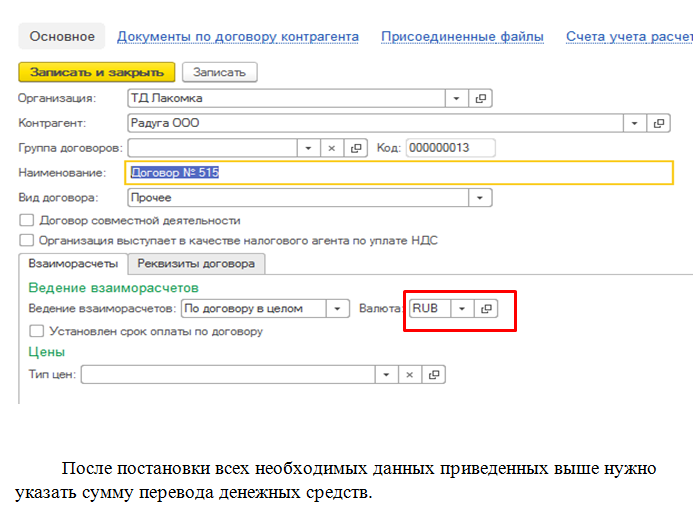
Task: Click into the Наименование field Договор № 515
Action: pyautogui.click(x=399, y=173)
